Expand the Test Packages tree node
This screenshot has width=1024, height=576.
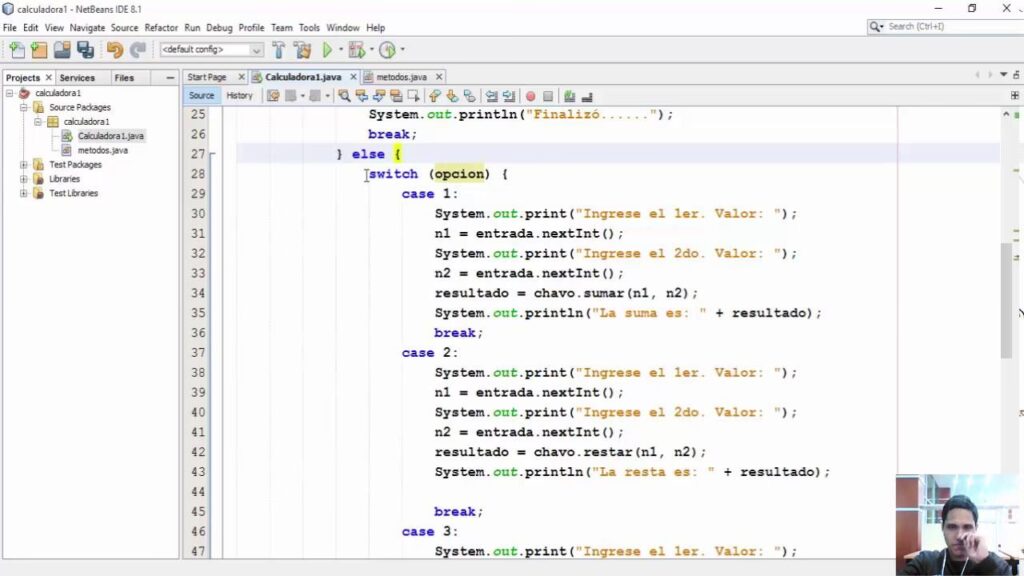click(24, 165)
